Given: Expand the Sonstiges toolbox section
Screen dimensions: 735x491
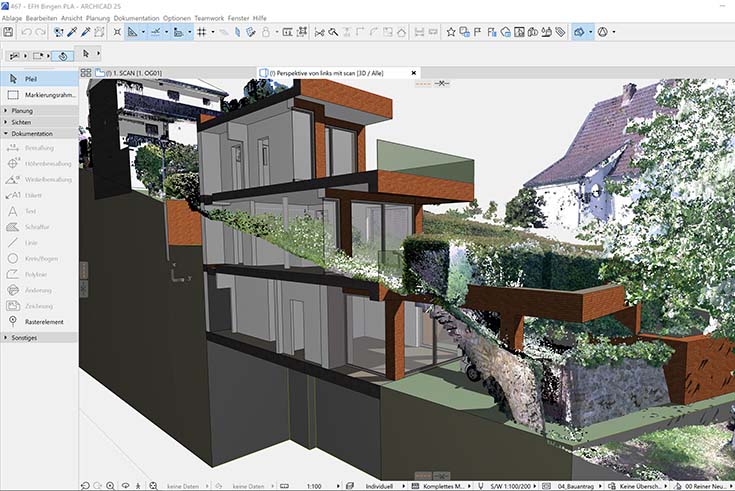Looking at the screenshot, I should tap(24, 338).
